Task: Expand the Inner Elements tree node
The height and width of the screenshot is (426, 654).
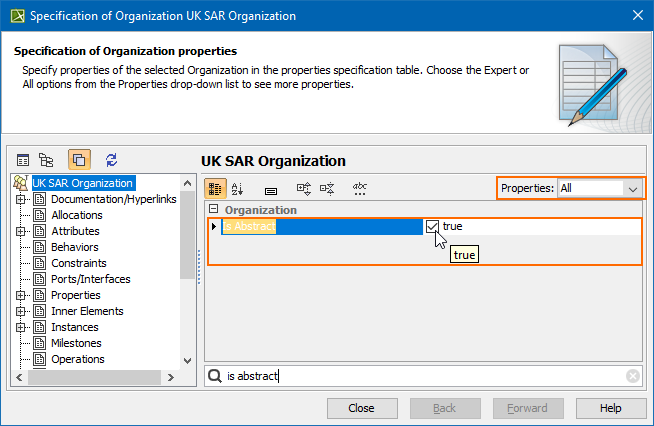Action: 21,311
